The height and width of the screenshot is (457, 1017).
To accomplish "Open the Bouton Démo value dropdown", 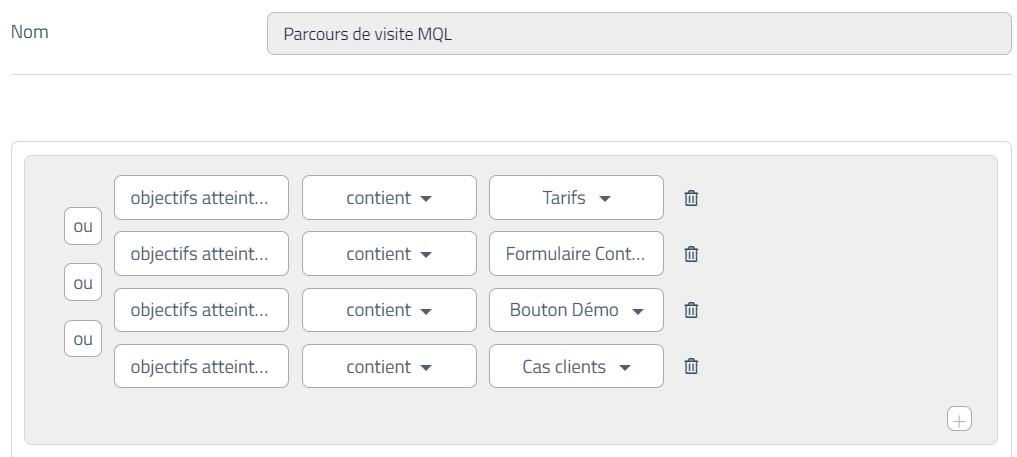I will coord(576,311).
